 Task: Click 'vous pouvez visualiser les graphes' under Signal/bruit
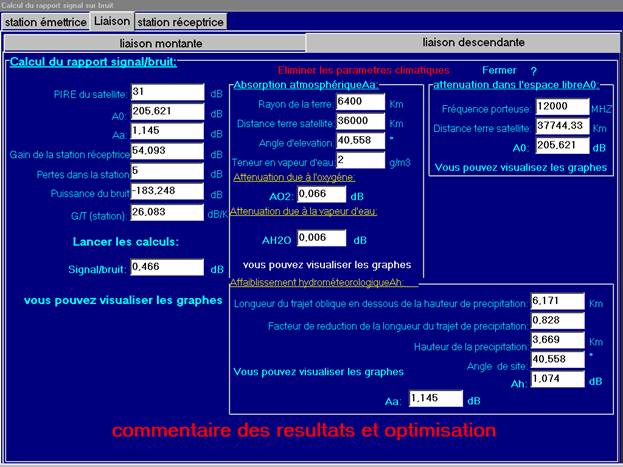(123, 300)
